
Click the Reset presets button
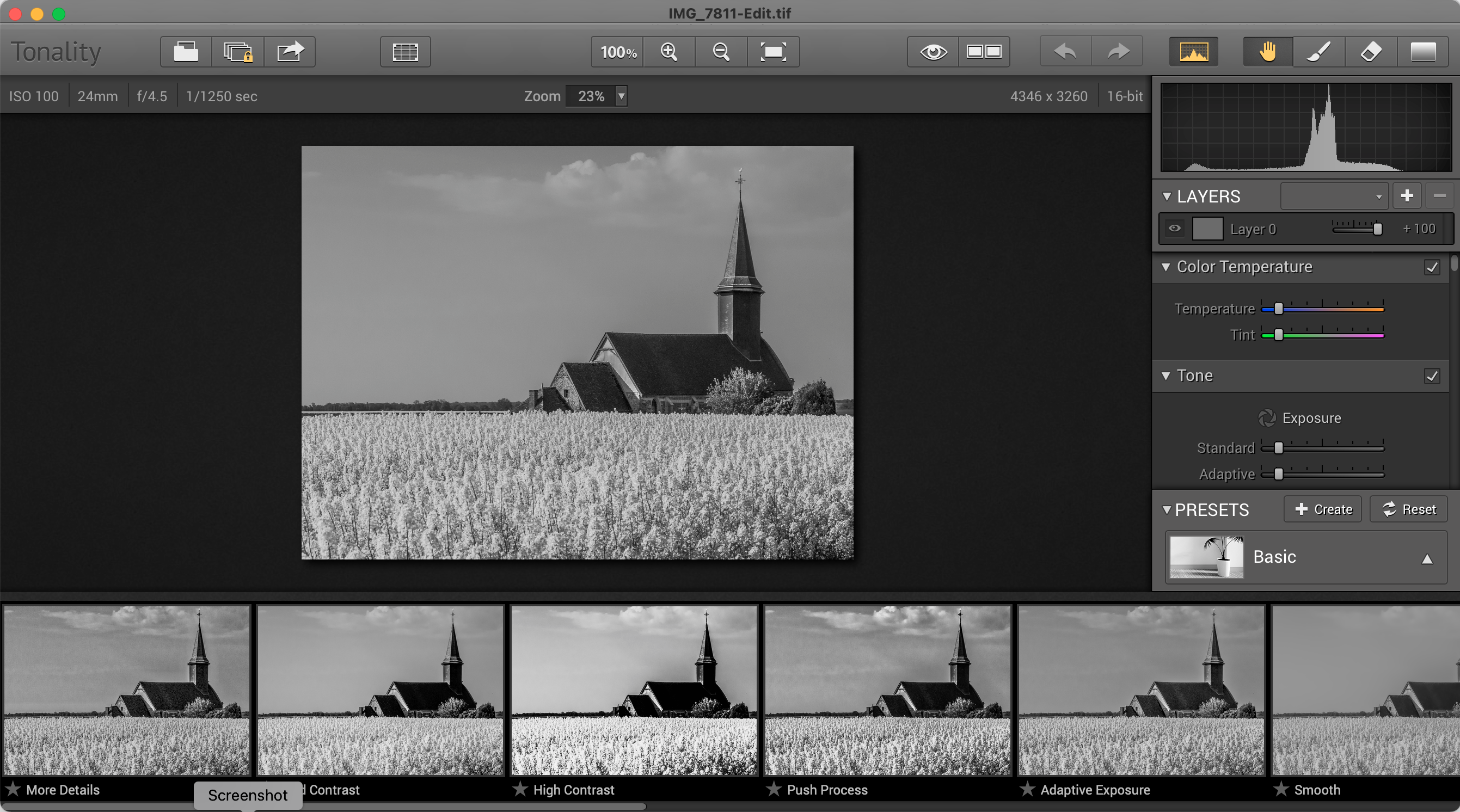1408,509
